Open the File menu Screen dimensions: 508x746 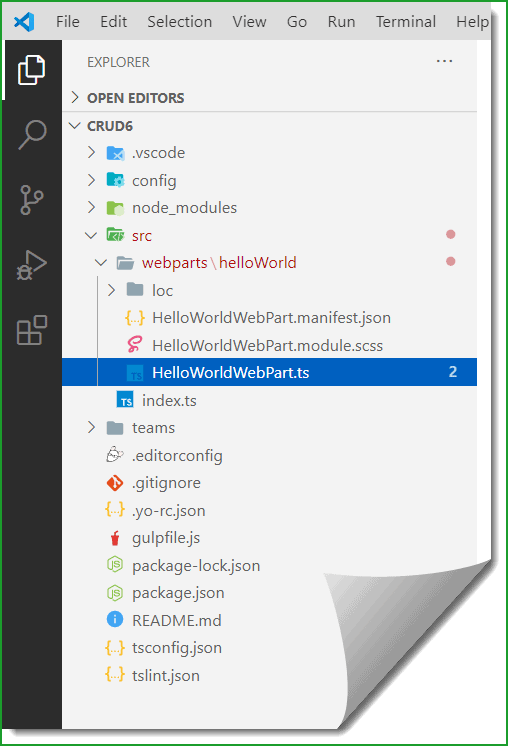(x=68, y=22)
